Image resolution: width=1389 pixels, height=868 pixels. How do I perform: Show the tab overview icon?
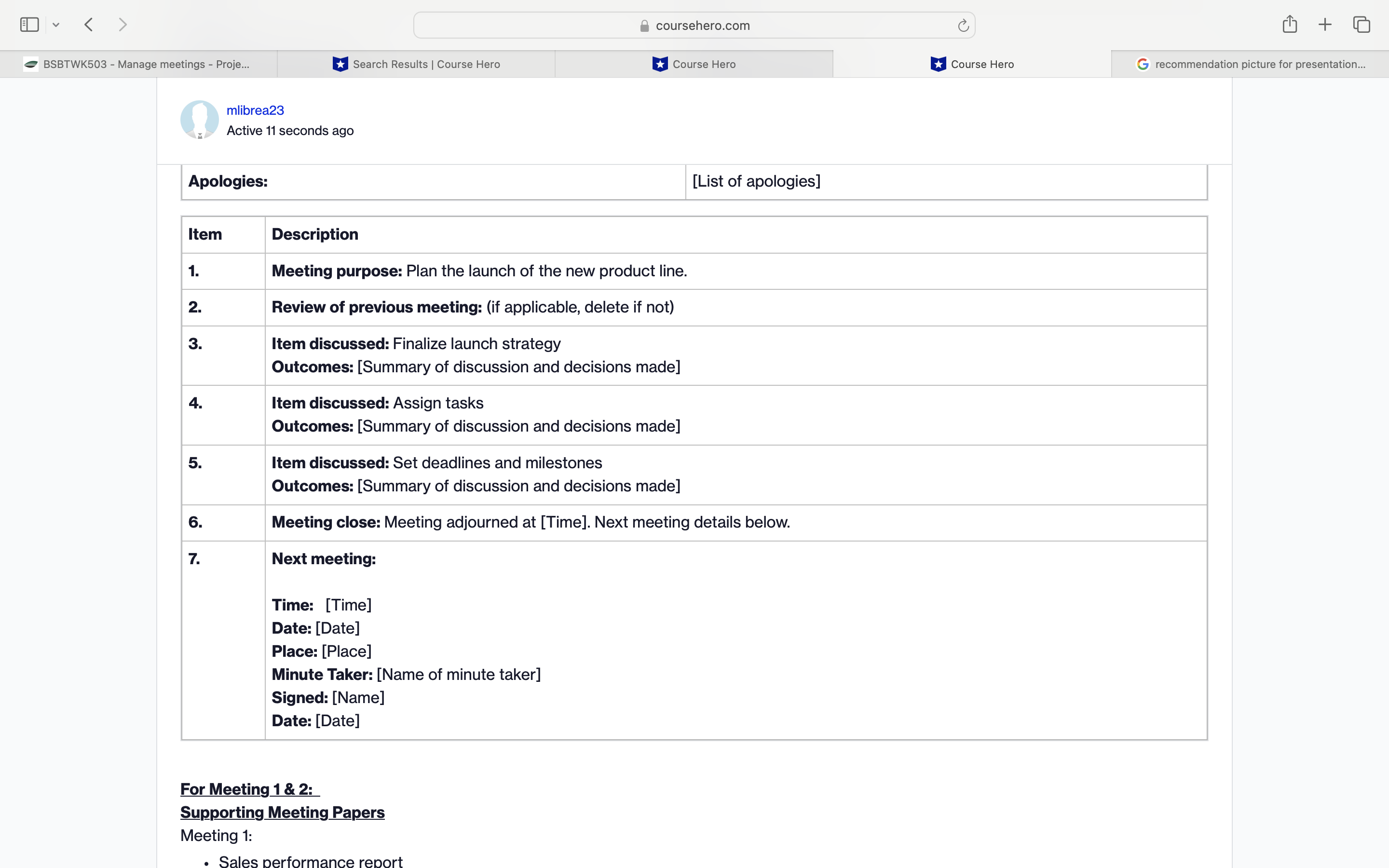click(1362, 25)
